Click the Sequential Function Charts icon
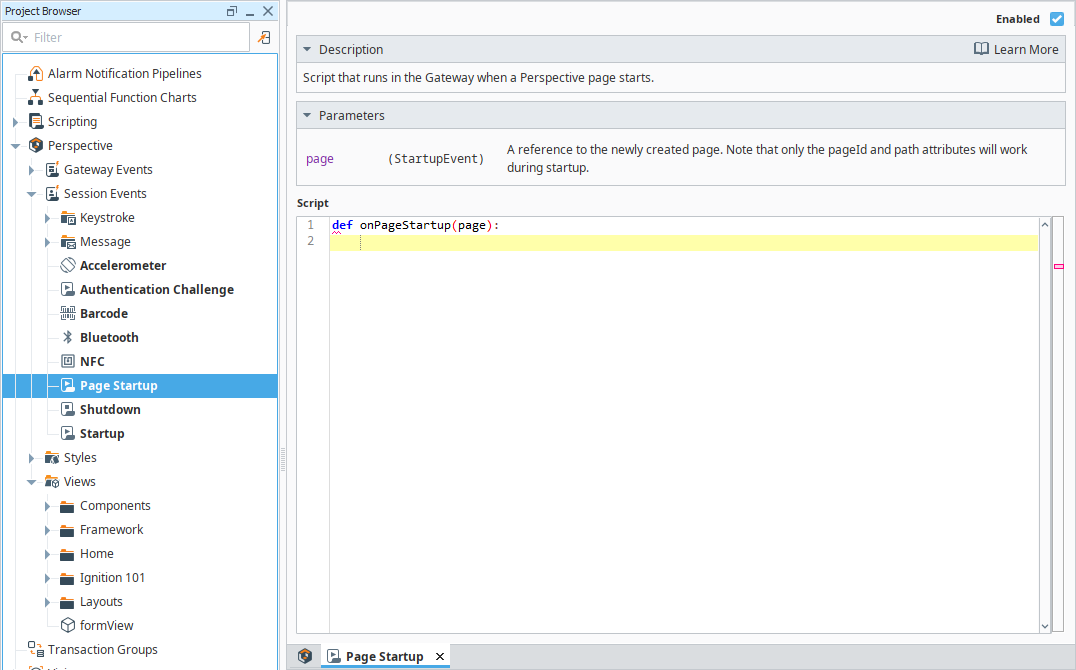 coord(36,97)
